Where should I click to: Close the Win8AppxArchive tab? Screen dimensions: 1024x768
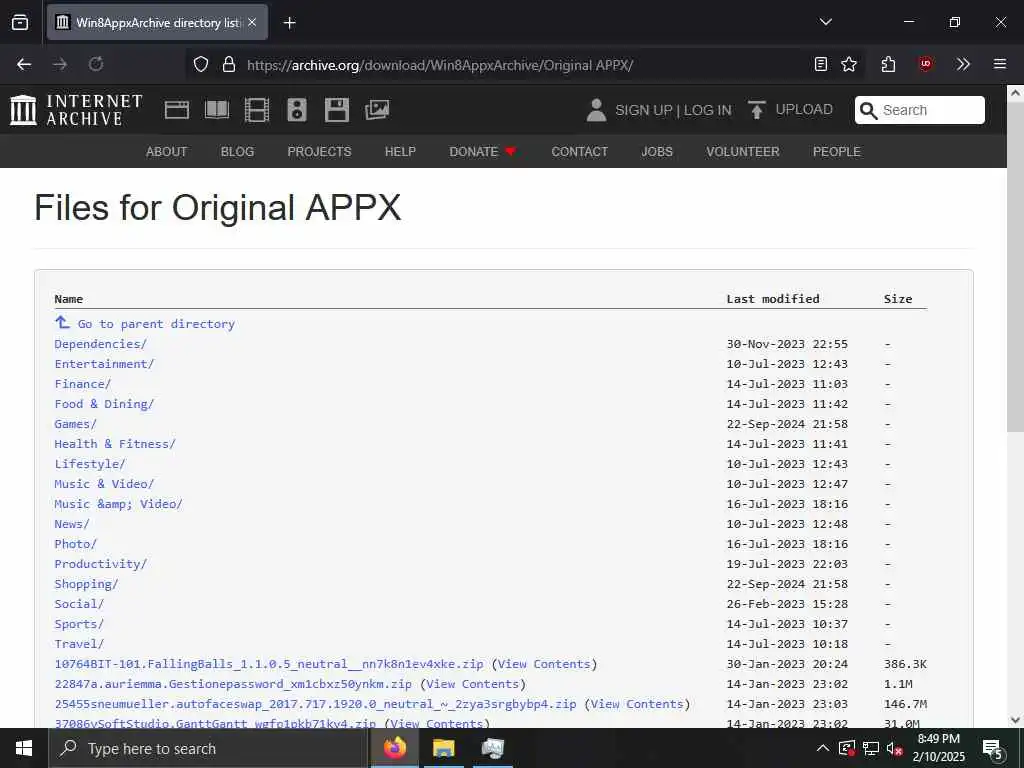(252, 22)
